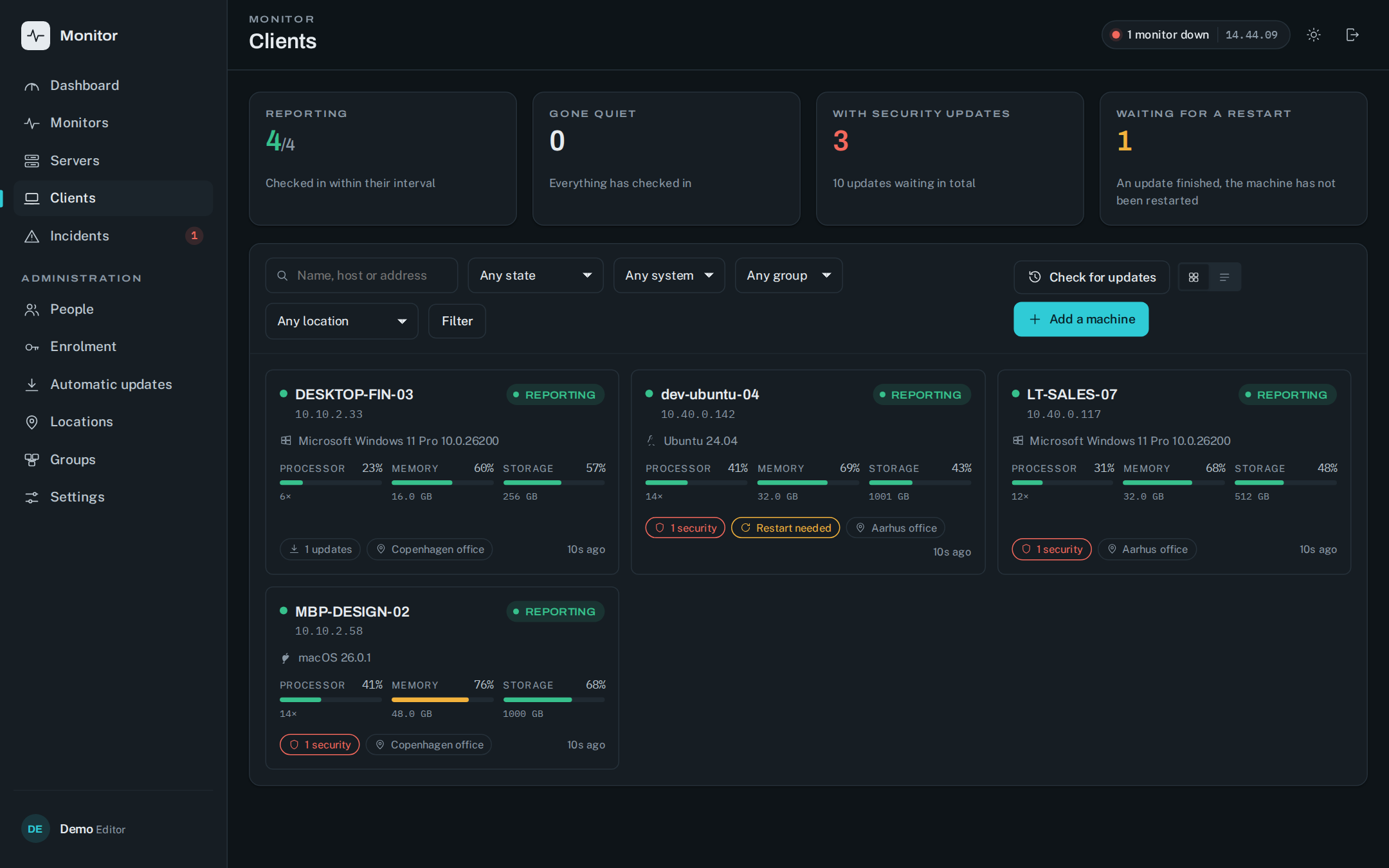
Task: Click REPORTING status badge on dev-ubuntu-04
Action: click(921, 395)
